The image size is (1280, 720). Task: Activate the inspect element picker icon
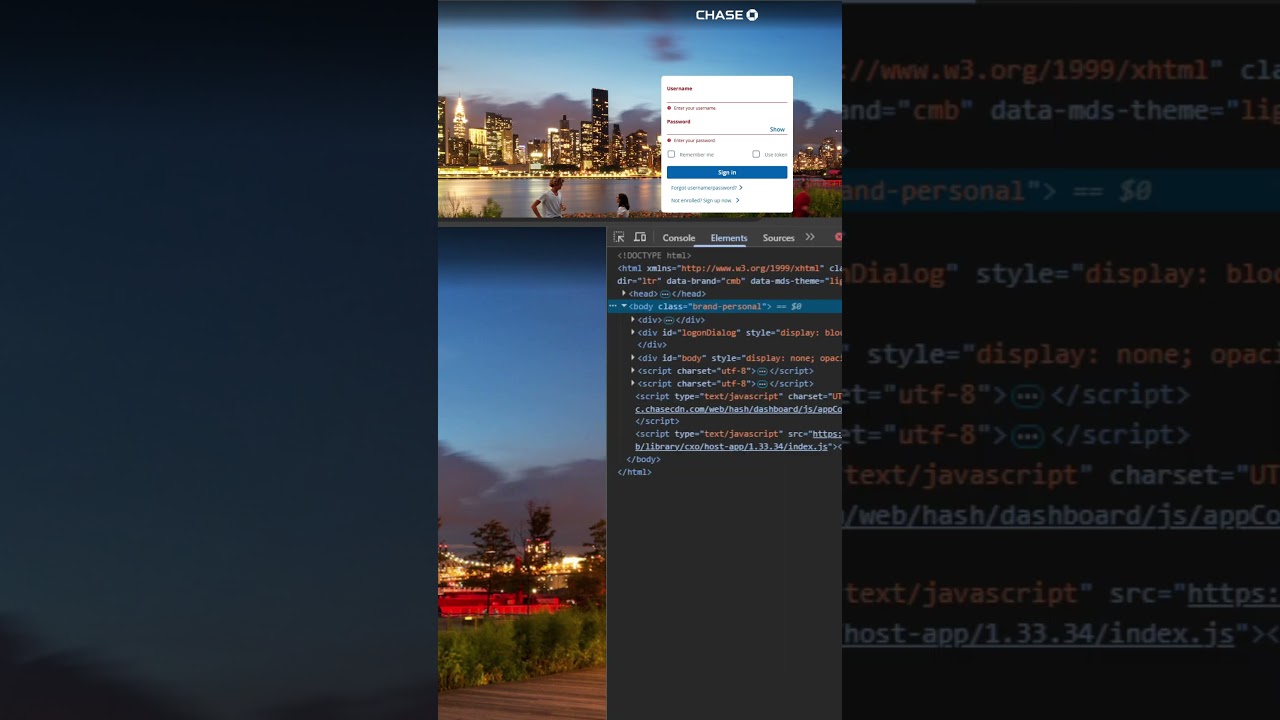[619, 237]
